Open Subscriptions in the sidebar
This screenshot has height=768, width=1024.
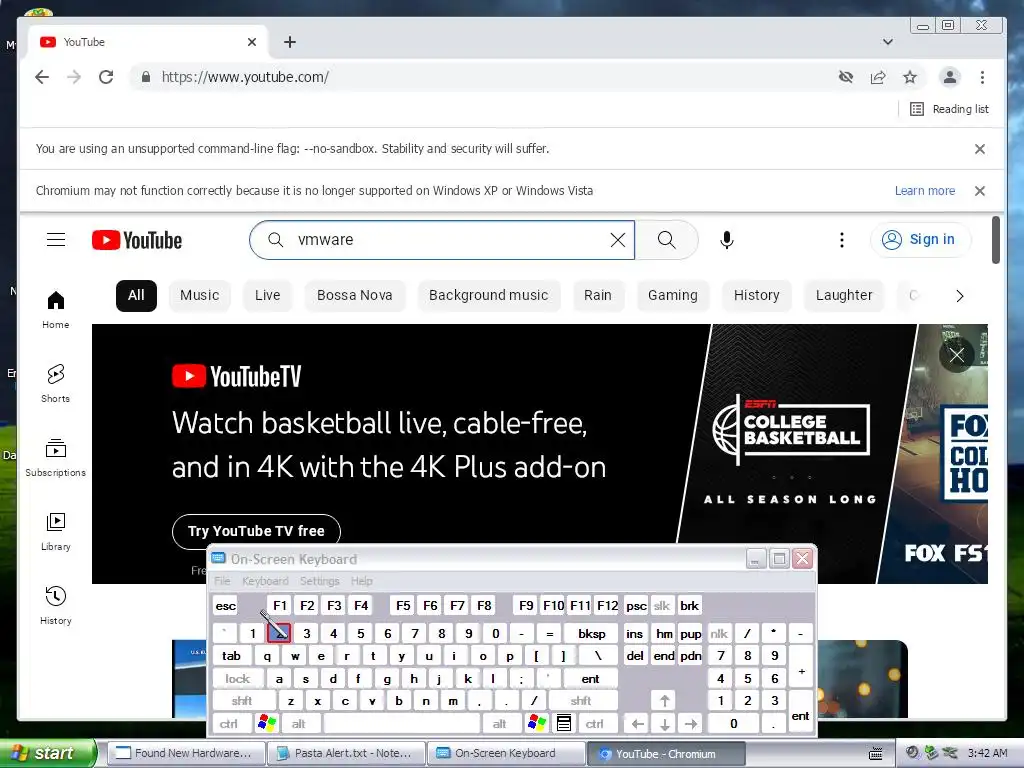tap(56, 458)
